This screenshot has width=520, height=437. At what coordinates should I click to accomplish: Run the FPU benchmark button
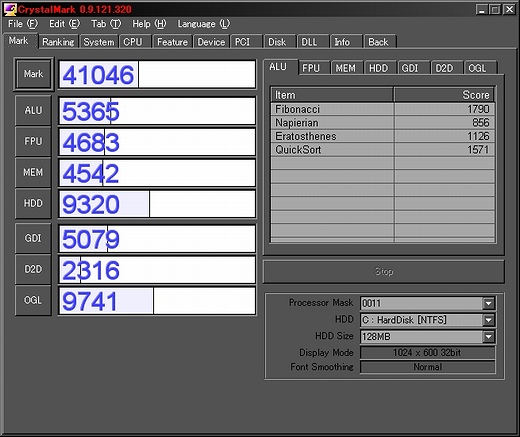pyautogui.click(x=33, y=141)
